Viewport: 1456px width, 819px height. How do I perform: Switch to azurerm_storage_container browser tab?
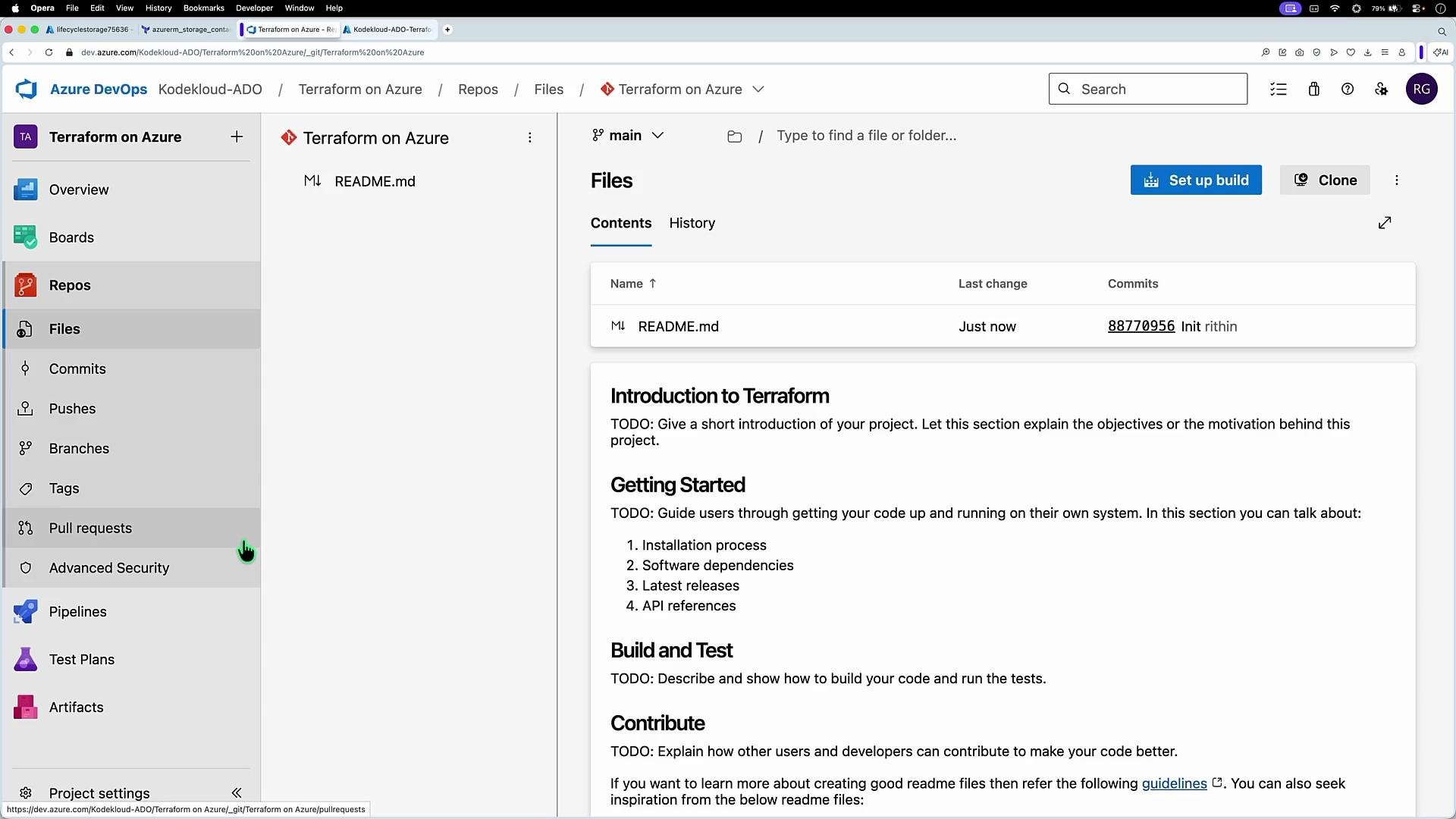pyautogui.click(x=187, y=30)
